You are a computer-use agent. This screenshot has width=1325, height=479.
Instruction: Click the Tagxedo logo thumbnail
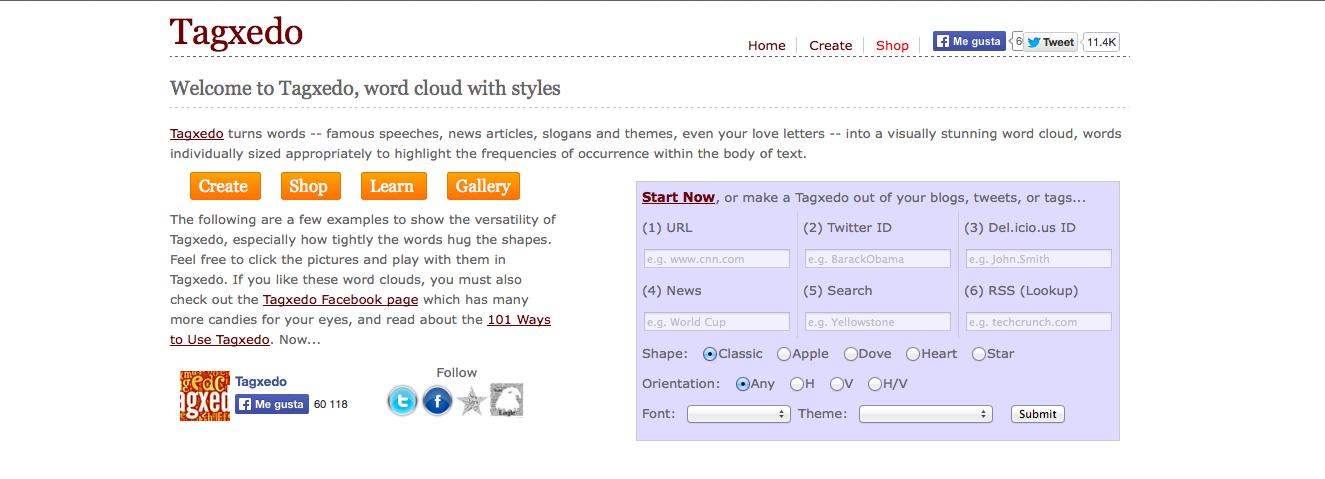point(205,396)
